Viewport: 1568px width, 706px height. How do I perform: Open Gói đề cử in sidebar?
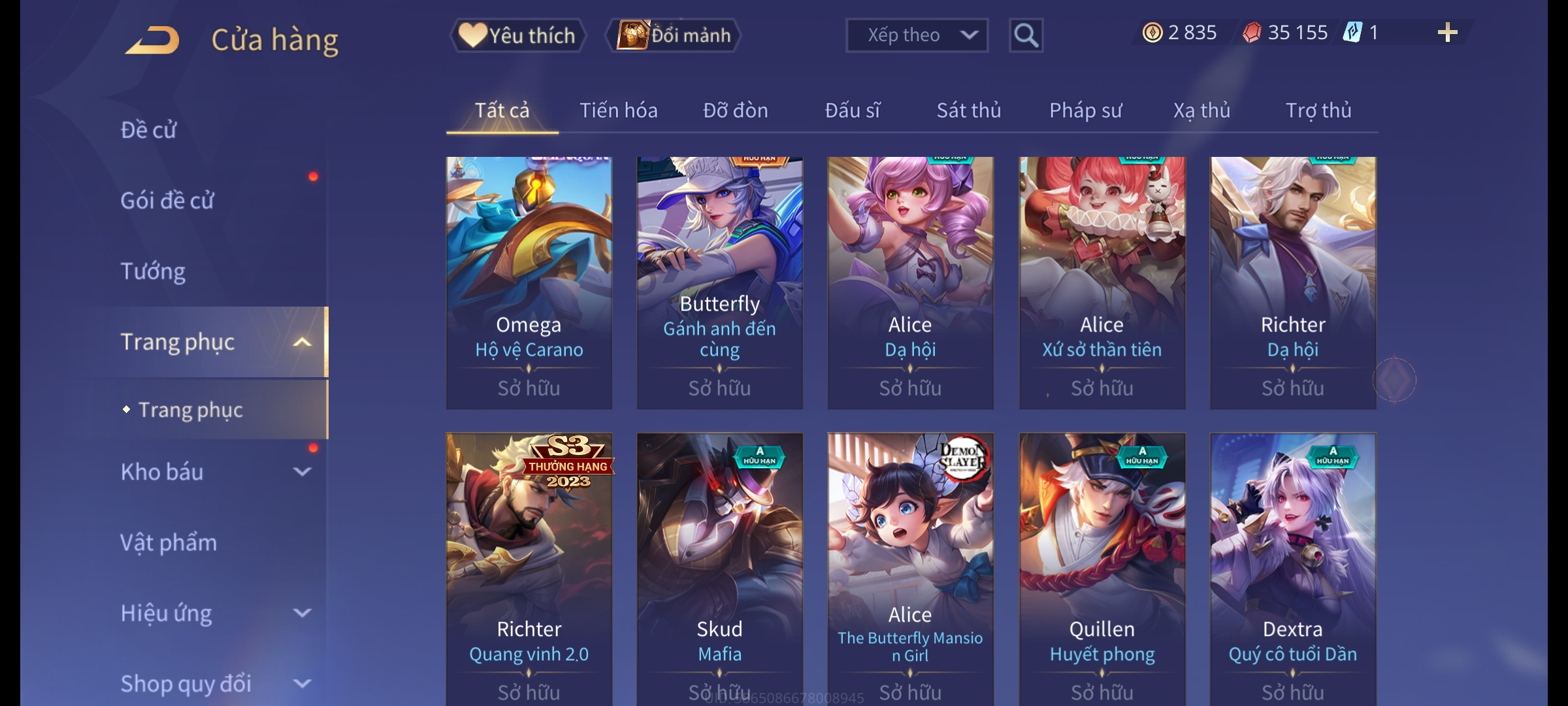click(167, 201)
